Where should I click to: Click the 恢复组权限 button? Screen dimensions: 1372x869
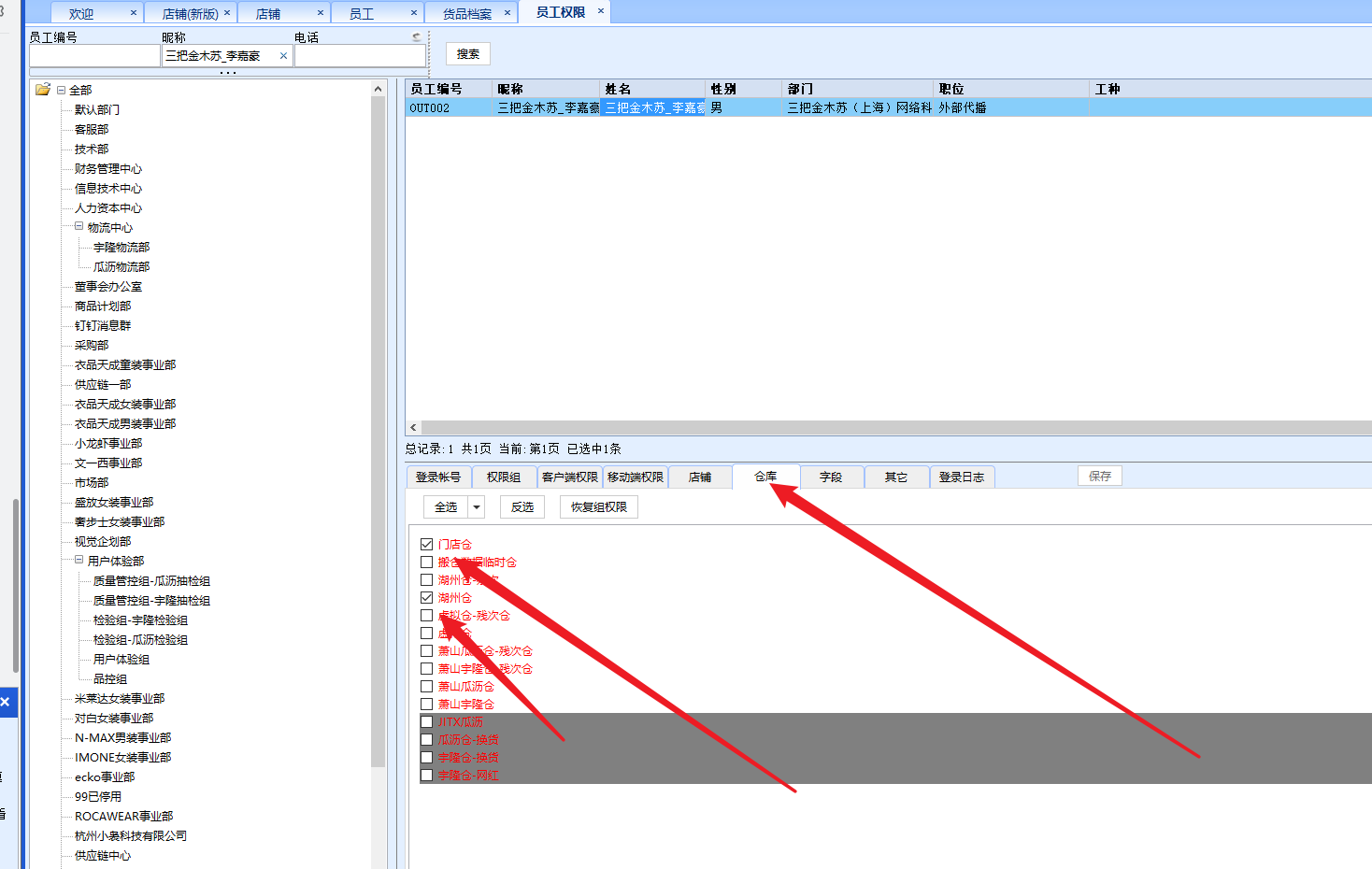[598, 507]
